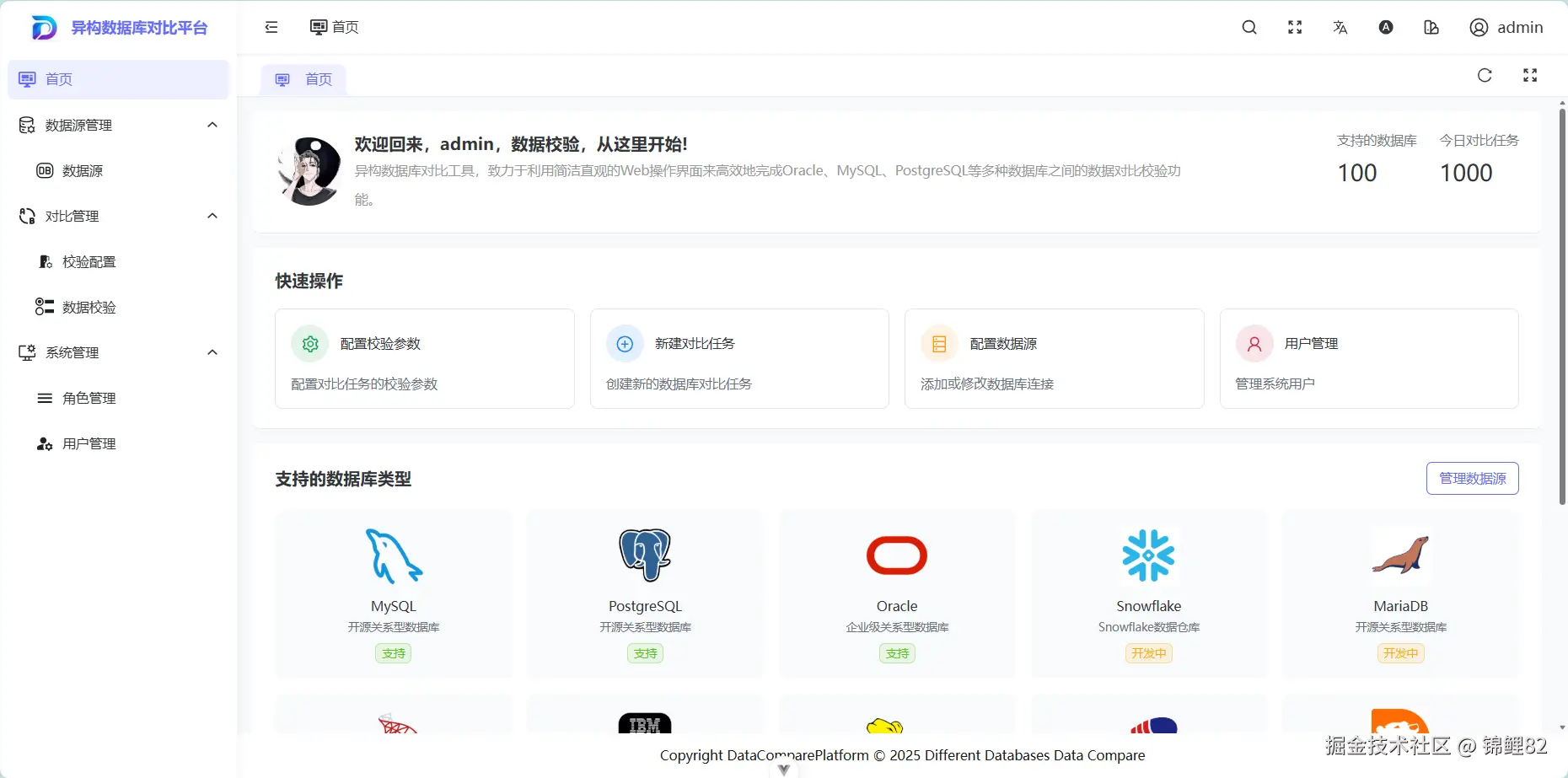Open the 用户管理 quick action card
The width and height of the screenshot is (1568, 778).
[x=1369, y=359]
